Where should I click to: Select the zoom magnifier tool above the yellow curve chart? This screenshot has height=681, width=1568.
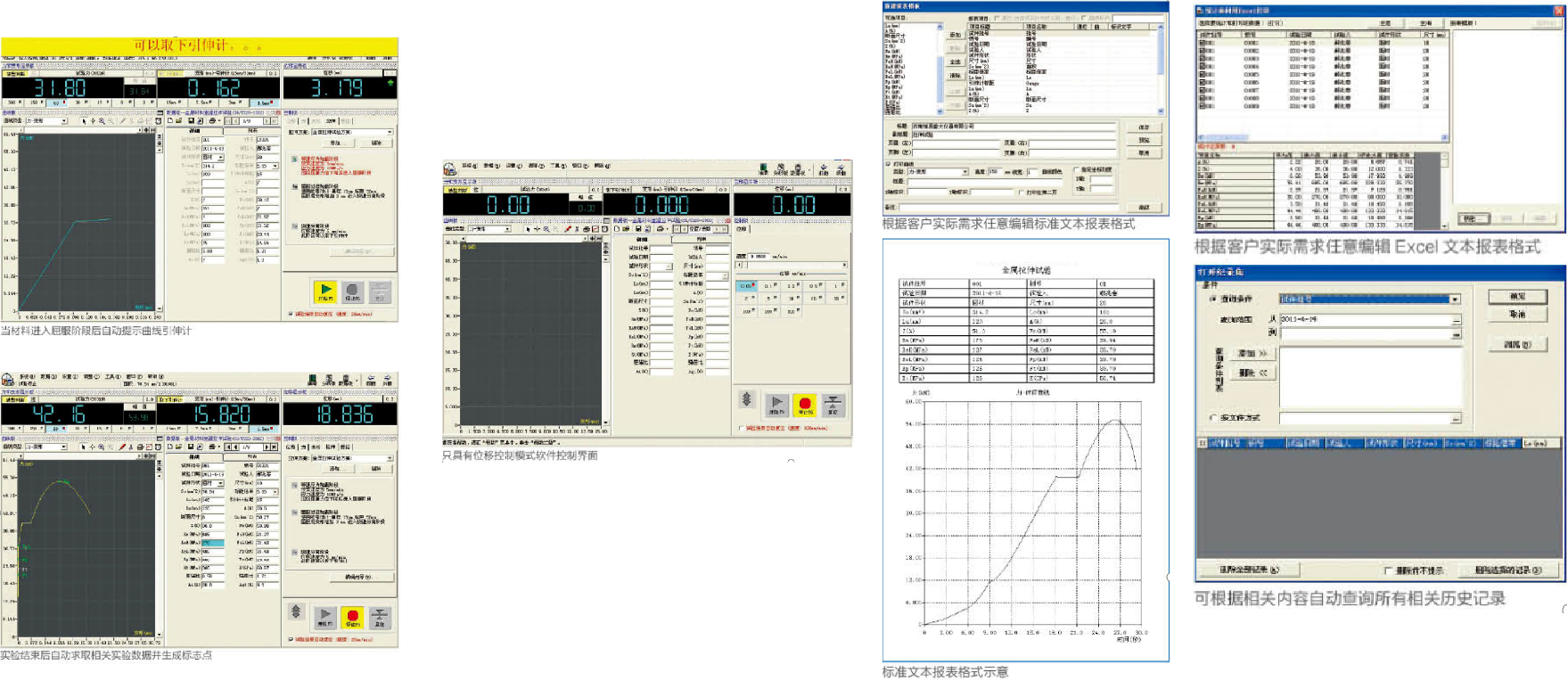click(x=102, y=447)
